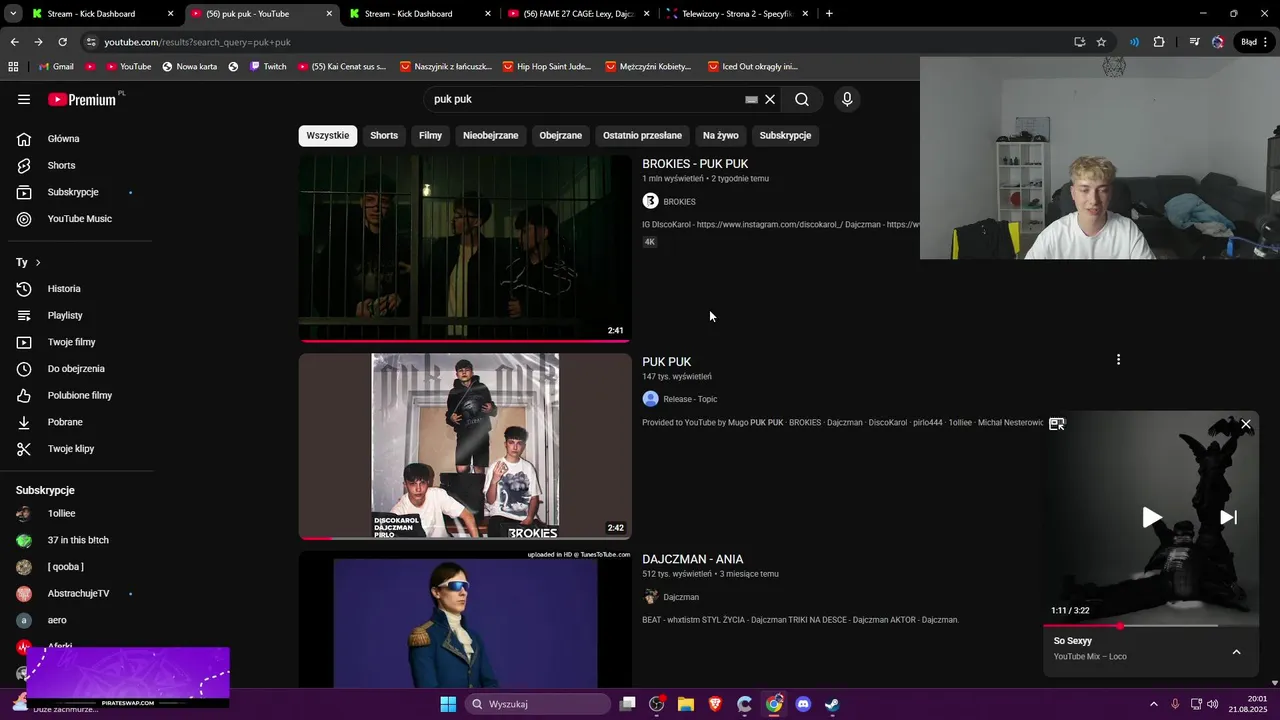Open the BROKIES channel link
The width and height of the screenshot is (1280, 720).
pyautogui.click(x=679, y=202)
